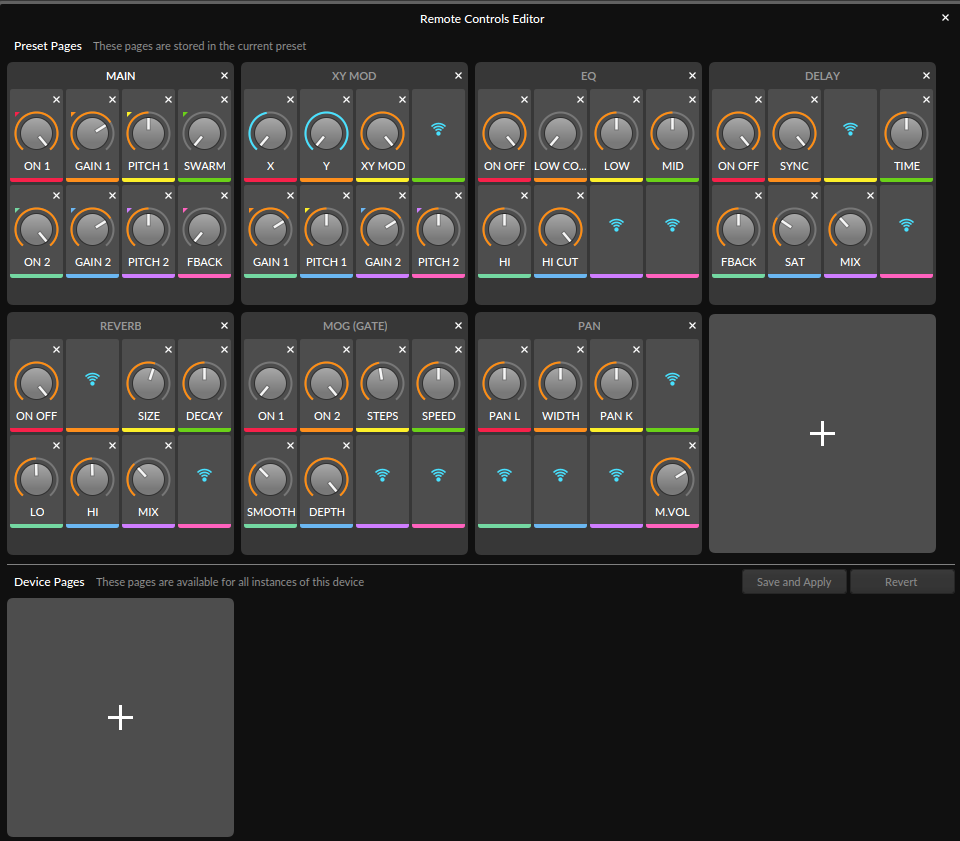Viewport: 960px width, 841px height.
Task: Delete the PAN preset page
Action: [692, 326]
